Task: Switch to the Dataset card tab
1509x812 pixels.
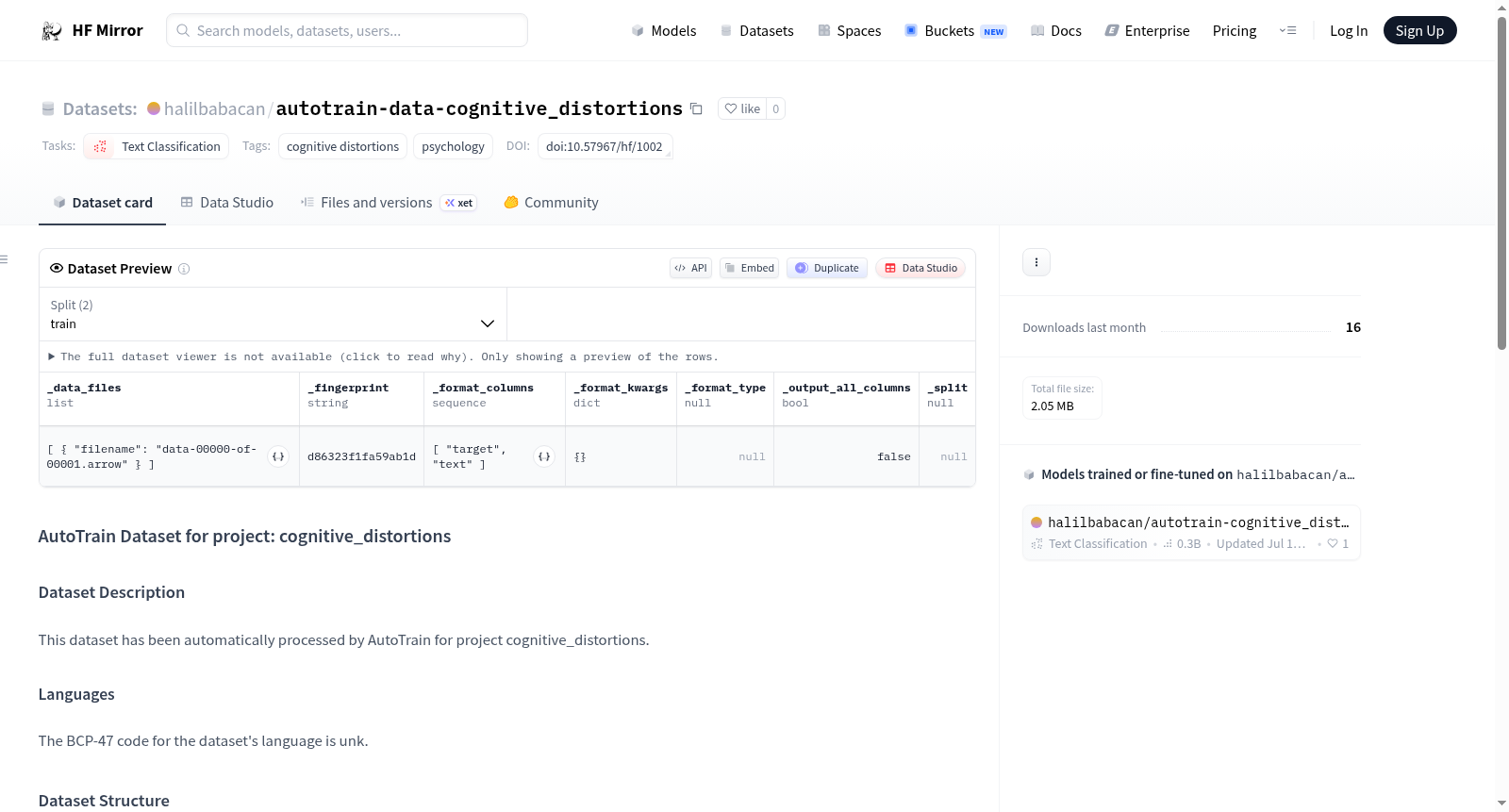Action: pyautogui.click(x=103, y=203)
